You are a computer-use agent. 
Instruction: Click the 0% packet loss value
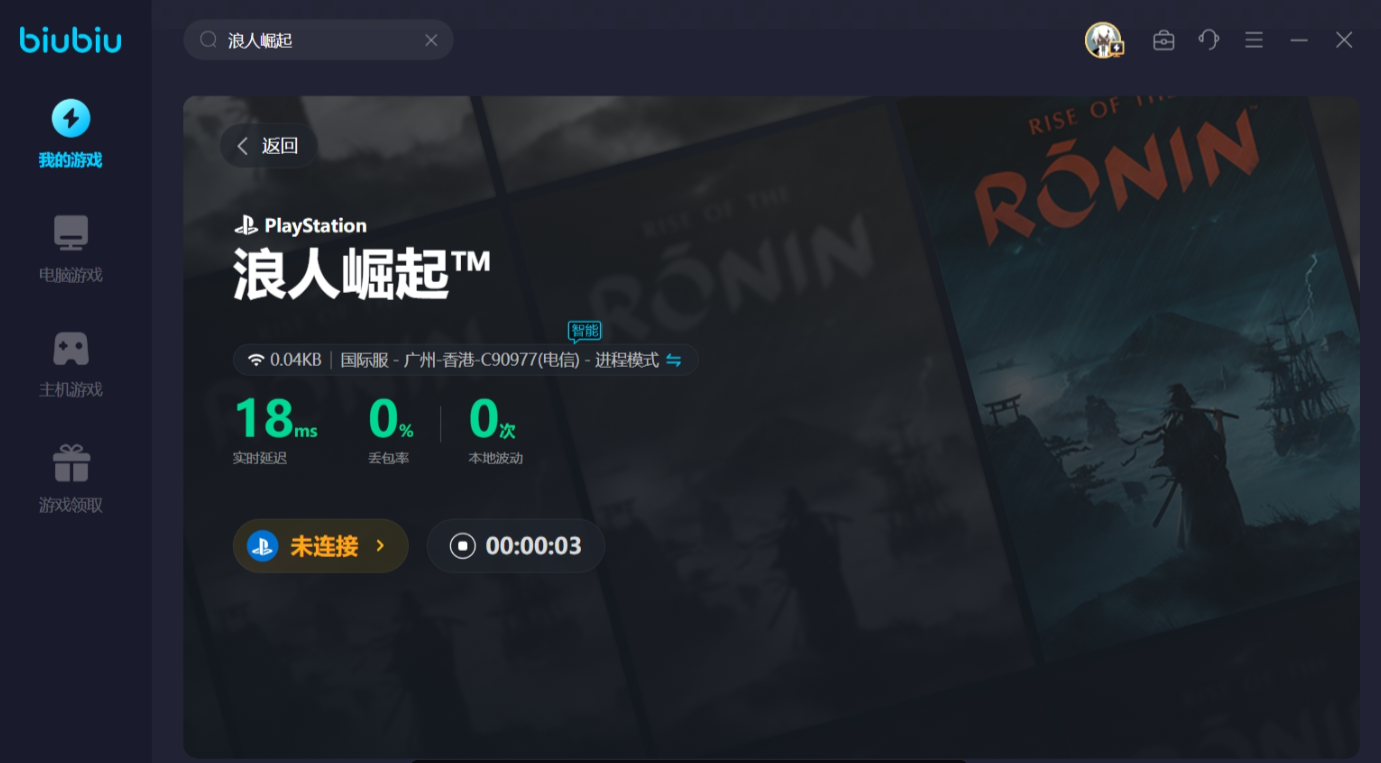coord(391,419)
